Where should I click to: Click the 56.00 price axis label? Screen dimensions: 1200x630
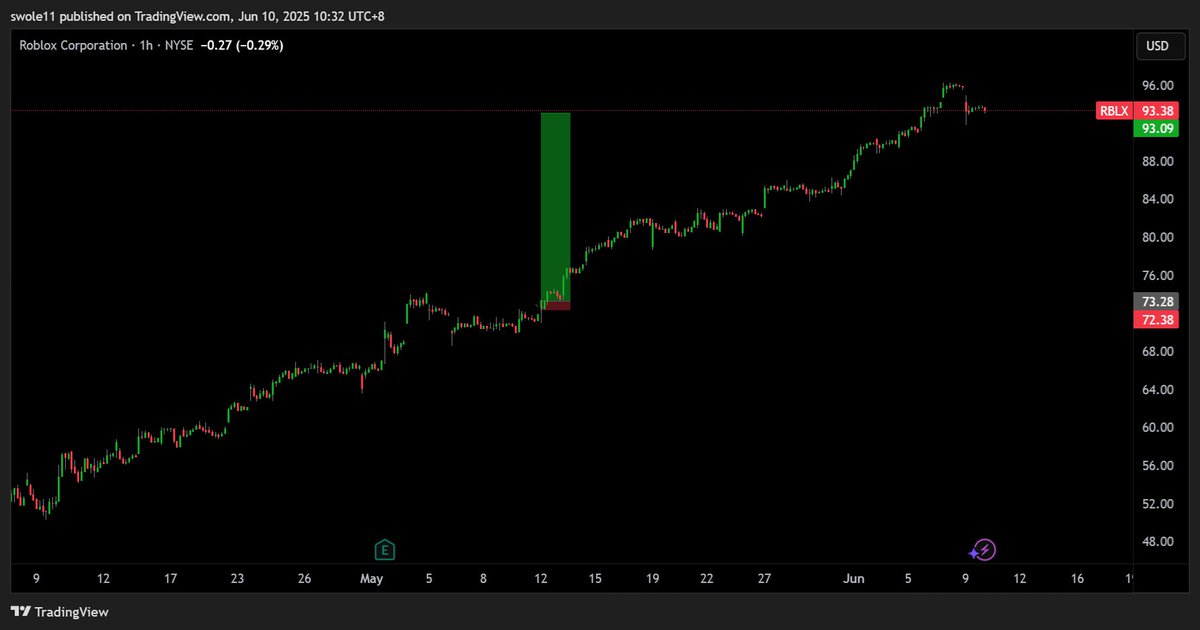[x=1157, y=466]
